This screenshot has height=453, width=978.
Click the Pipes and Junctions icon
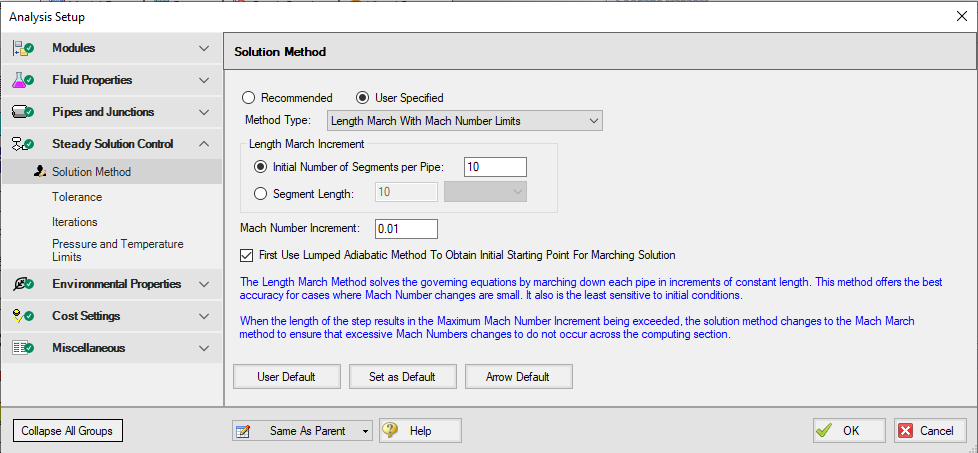(23, 112)
